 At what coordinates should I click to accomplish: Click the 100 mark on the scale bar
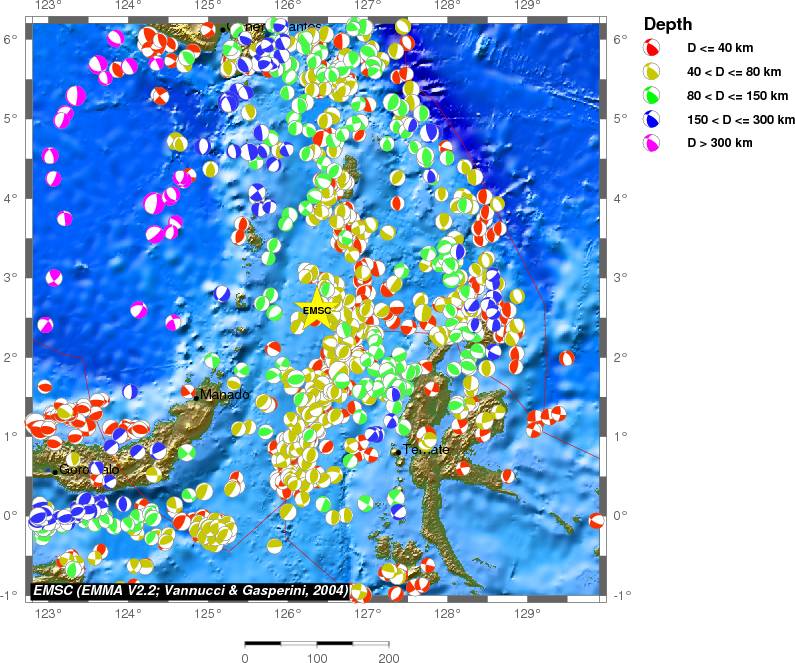coord(317,658)
